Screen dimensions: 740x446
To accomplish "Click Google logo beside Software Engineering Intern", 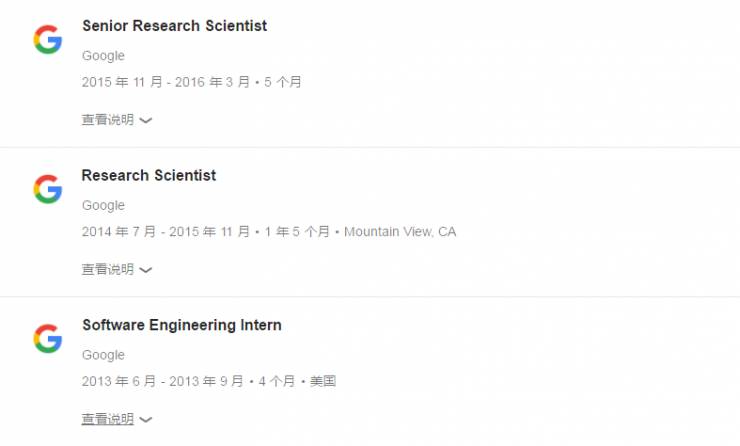I will (47, 339).
